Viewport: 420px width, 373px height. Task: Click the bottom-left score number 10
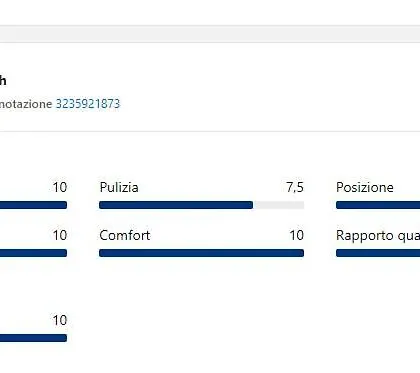60,320
